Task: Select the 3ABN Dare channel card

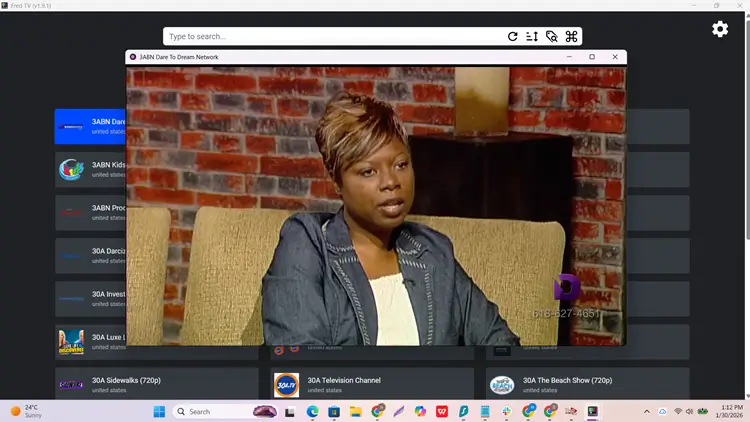Action: pos(90,127)
